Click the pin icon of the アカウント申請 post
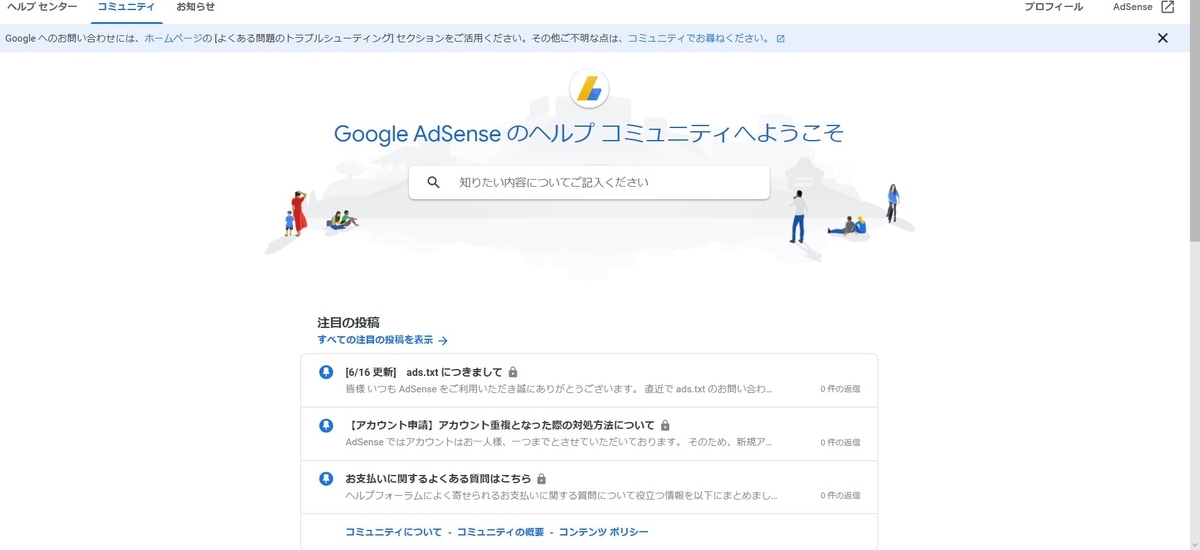Screen dimensions: 1200x550 tap(325, 425)
